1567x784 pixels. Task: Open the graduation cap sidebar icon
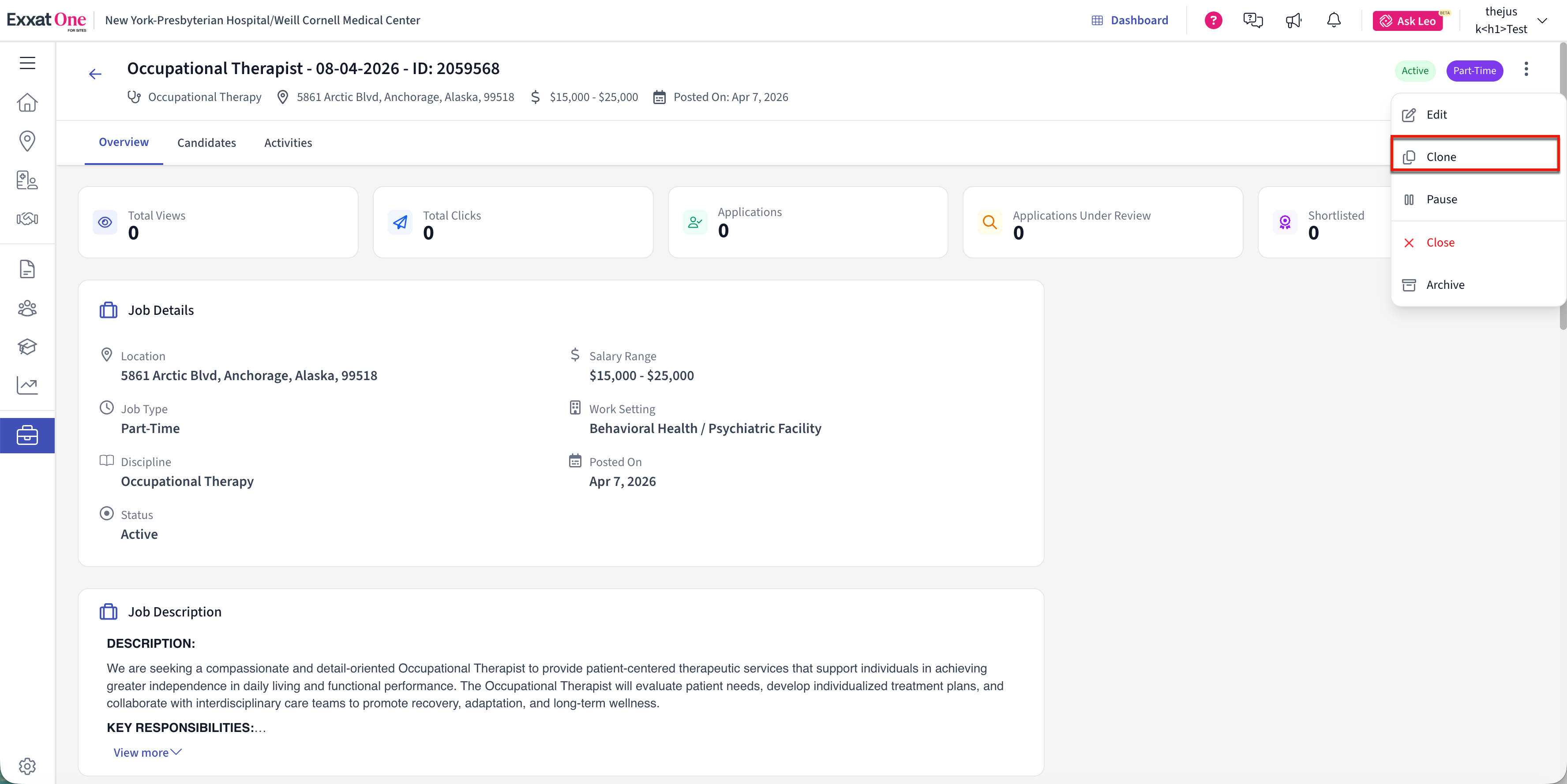(27, 347)
